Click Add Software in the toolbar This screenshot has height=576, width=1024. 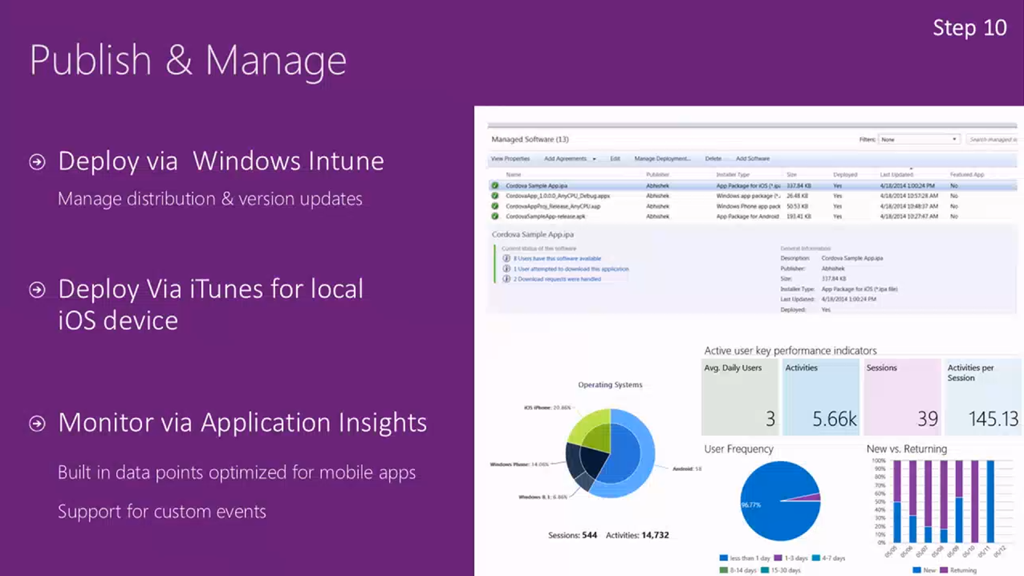point(753,159)
